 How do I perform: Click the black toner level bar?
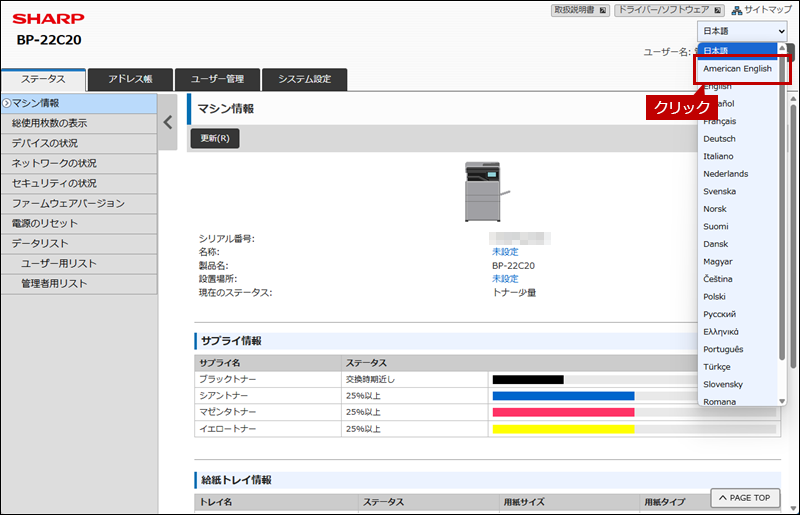[528, 379]
